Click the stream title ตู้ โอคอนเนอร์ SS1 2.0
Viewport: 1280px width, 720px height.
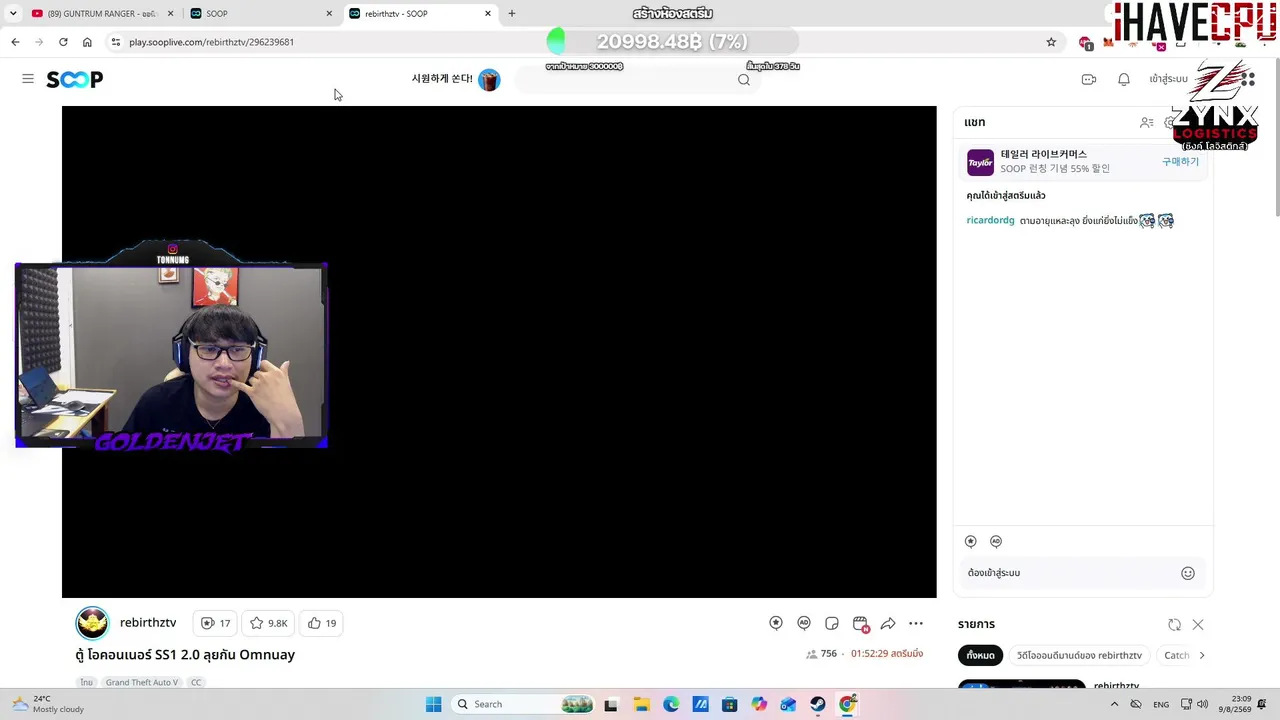pos(185,655)
